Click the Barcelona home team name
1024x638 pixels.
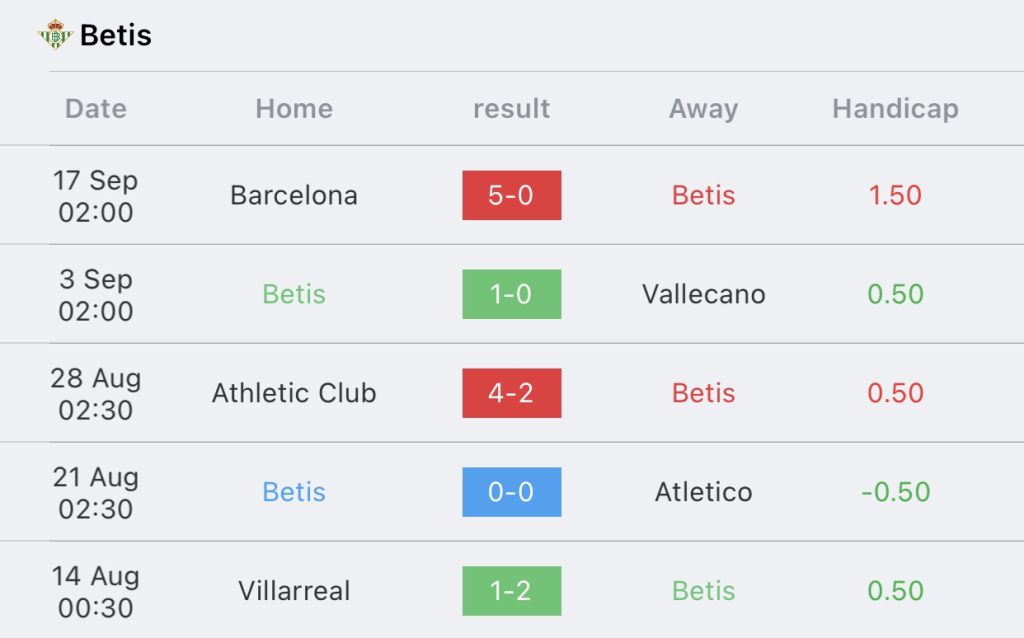click(x=294, y=195)
